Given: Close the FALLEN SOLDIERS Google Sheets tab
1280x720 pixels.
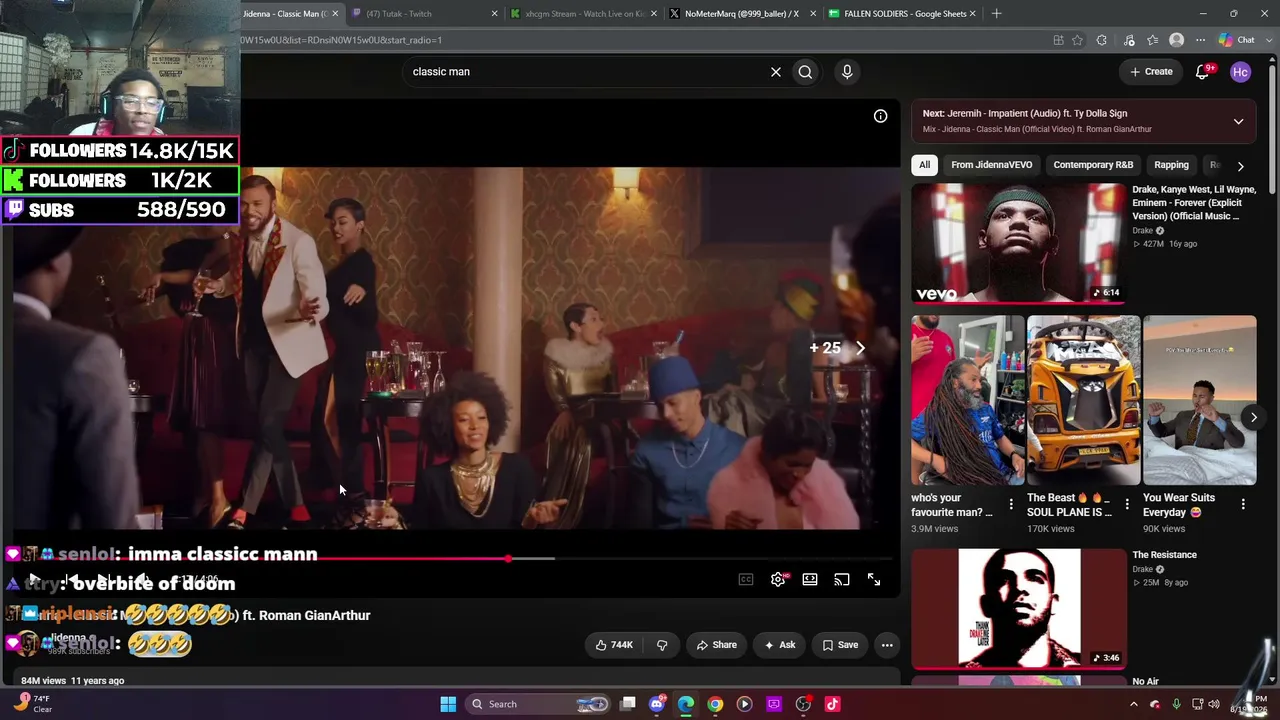Looking at the screenshot, I should click(x=973, y=14).
